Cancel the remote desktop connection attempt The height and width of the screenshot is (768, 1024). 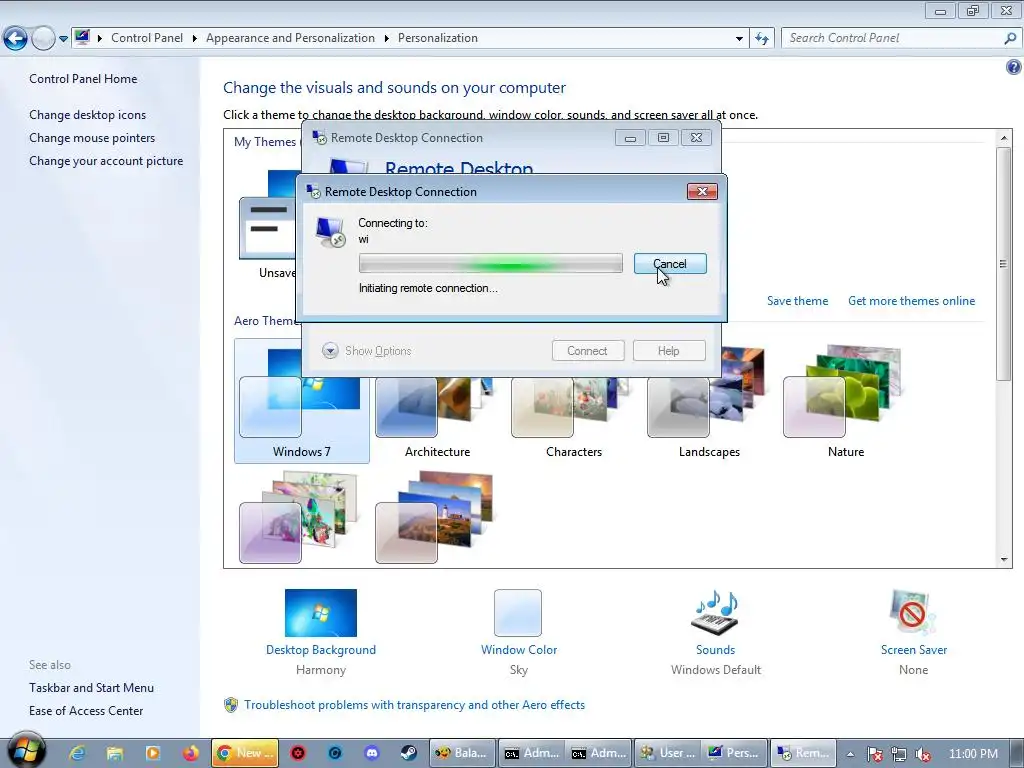click(x=670, y=264)
